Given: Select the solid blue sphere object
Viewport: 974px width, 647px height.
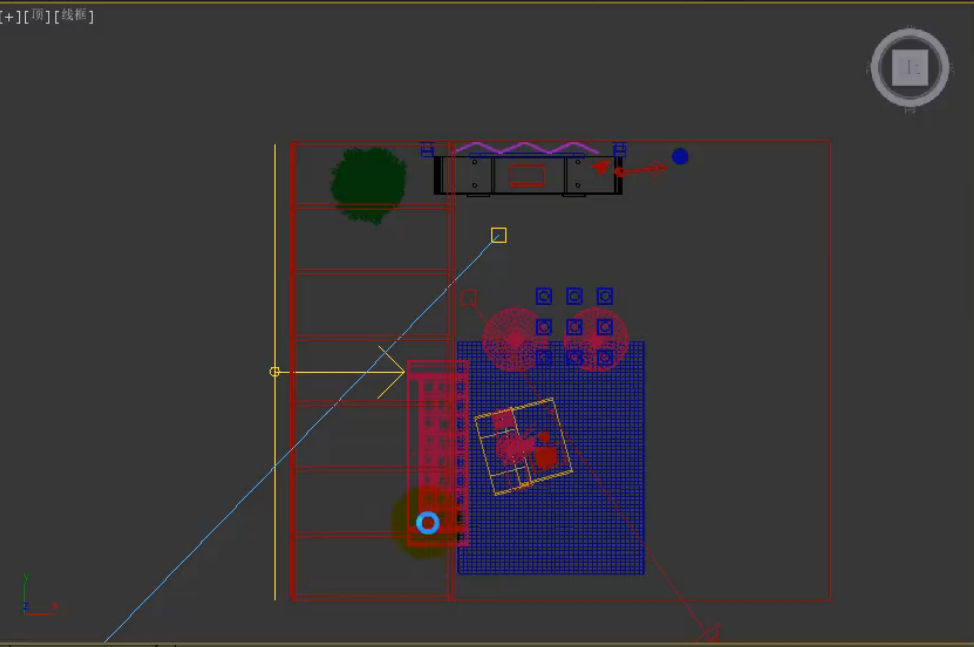Looking at the screenshot, I should pos(680,156).
